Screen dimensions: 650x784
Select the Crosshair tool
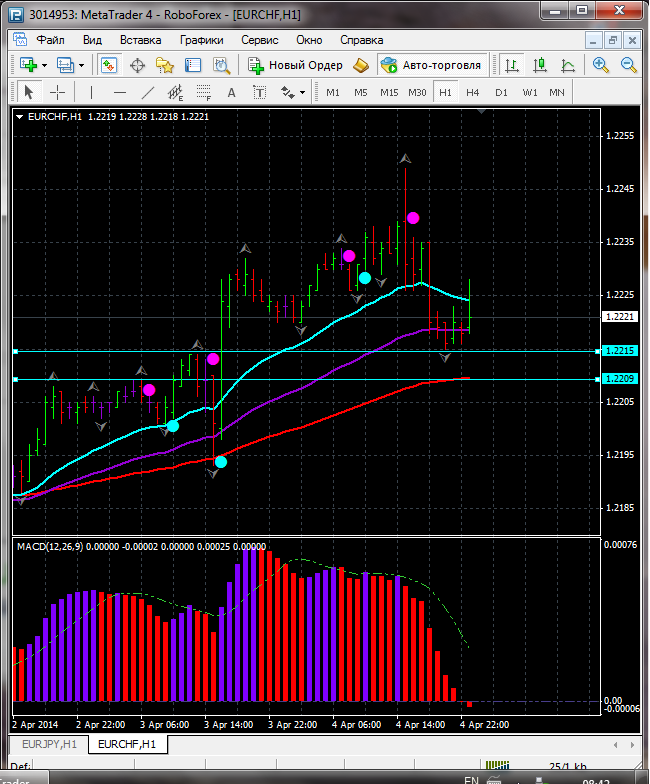(x=58, y=92)
